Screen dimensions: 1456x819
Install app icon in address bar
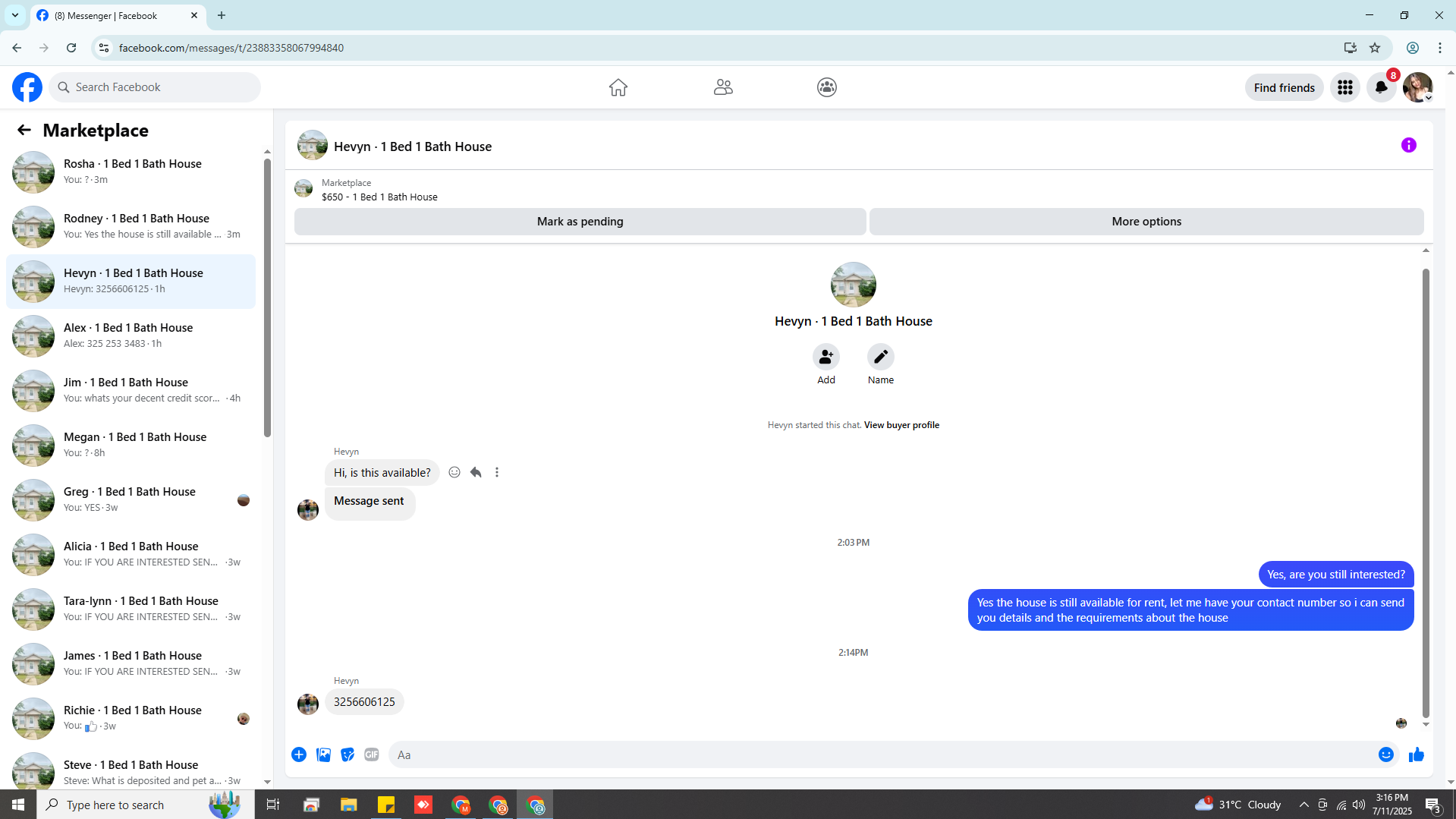pos(1351,48)
